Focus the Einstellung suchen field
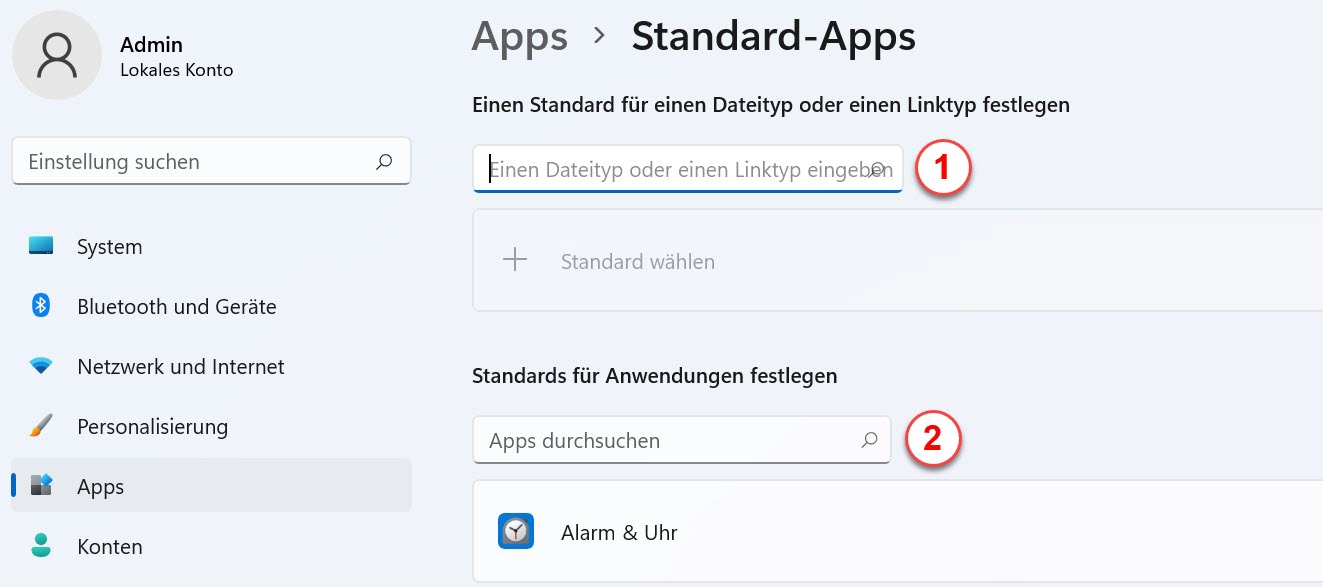The image size is (1323, 587). pyautogui.click(x=211, y=162)
